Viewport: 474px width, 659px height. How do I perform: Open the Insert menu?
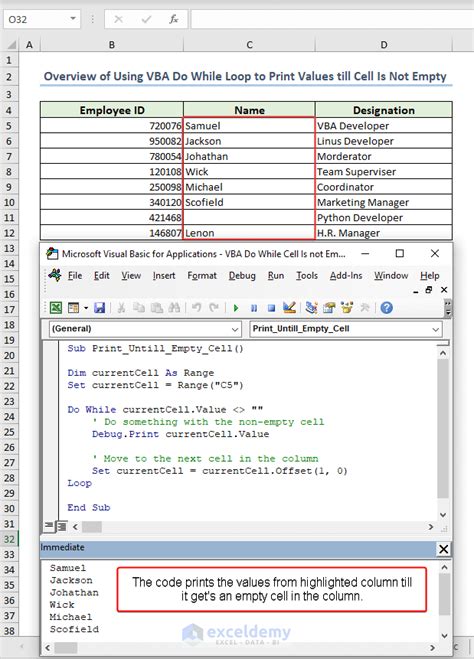click(x=164, y=276)
